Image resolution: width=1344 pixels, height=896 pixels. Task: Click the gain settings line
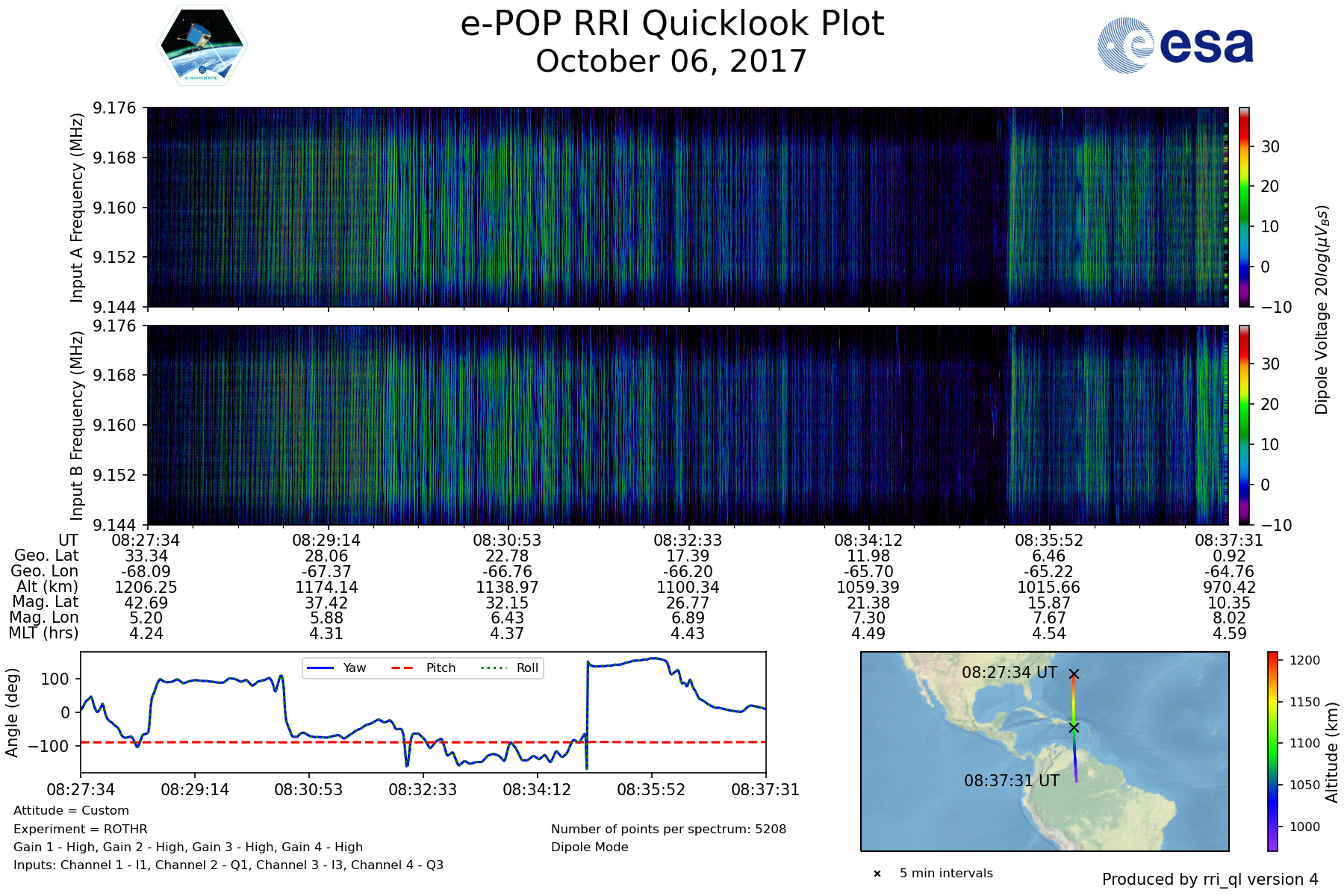coord(188,847)
